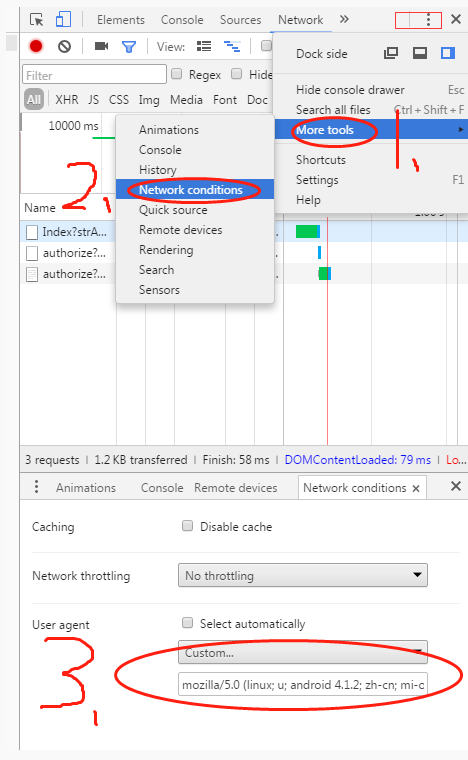The width and height of the screenshot is (468, 760).
Task: Choose Hide console drawer menu item
Action: click(372, 90)
